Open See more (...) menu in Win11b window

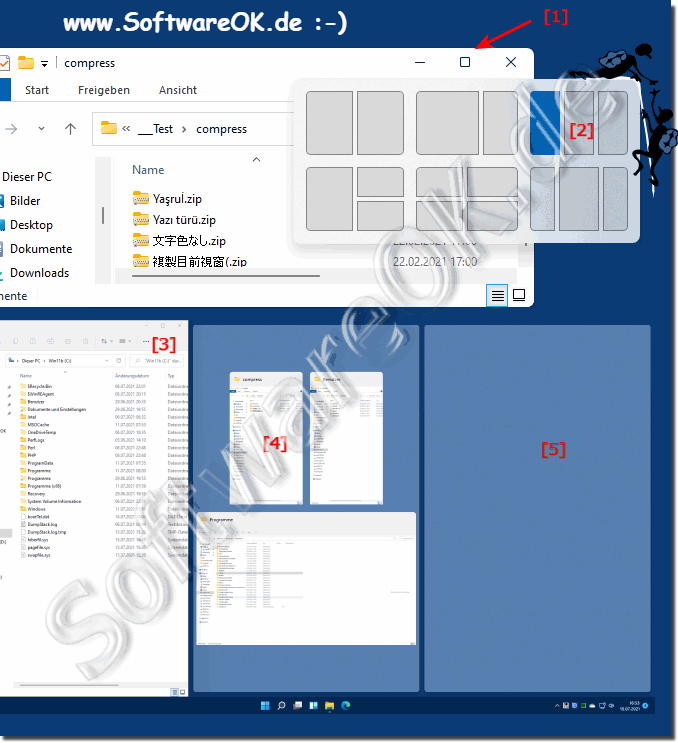click(145, 341)
